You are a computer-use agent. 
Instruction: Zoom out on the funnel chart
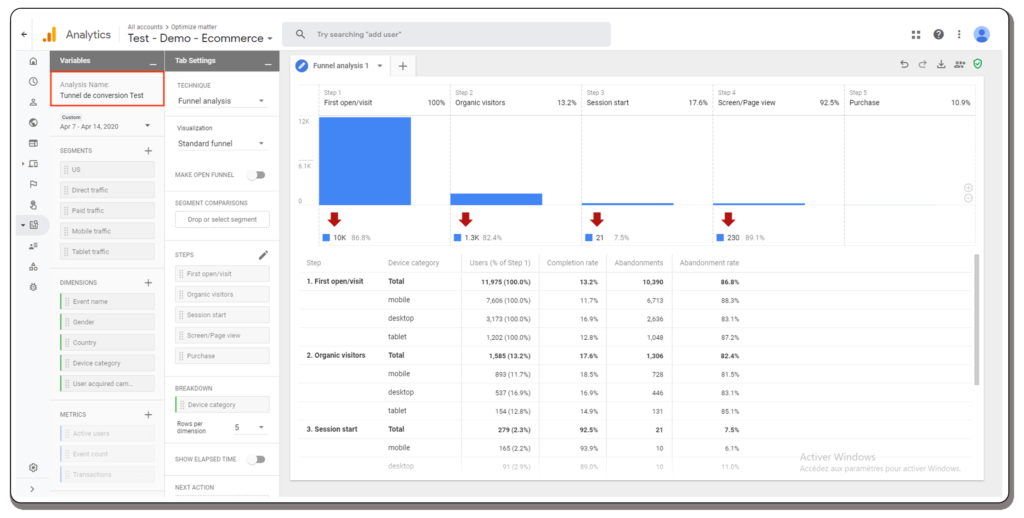click(968, 198)
